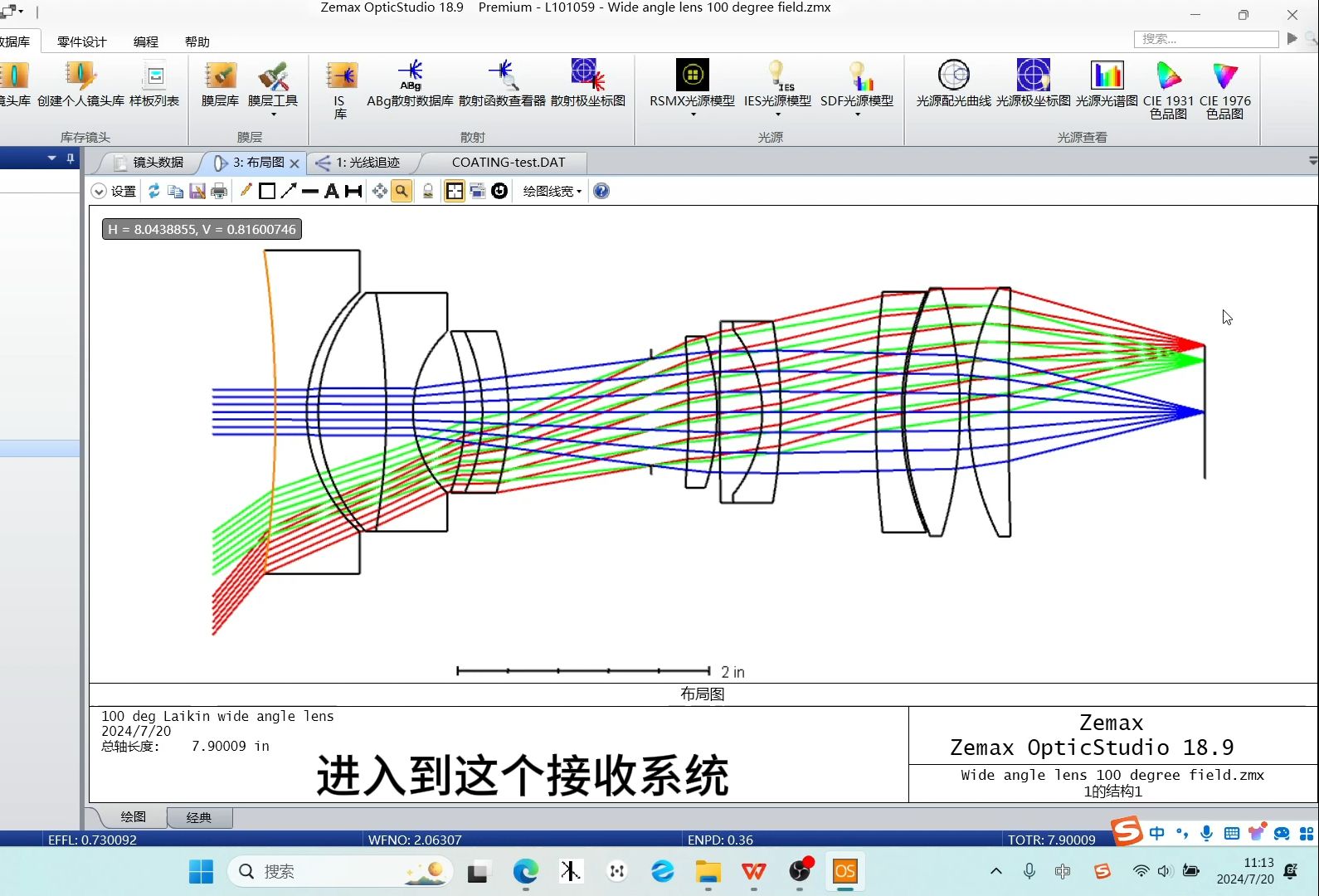This screenshot has height=896, width=1319.
Task: Open the 编程 ribbon tab
Action: [146, 41]
